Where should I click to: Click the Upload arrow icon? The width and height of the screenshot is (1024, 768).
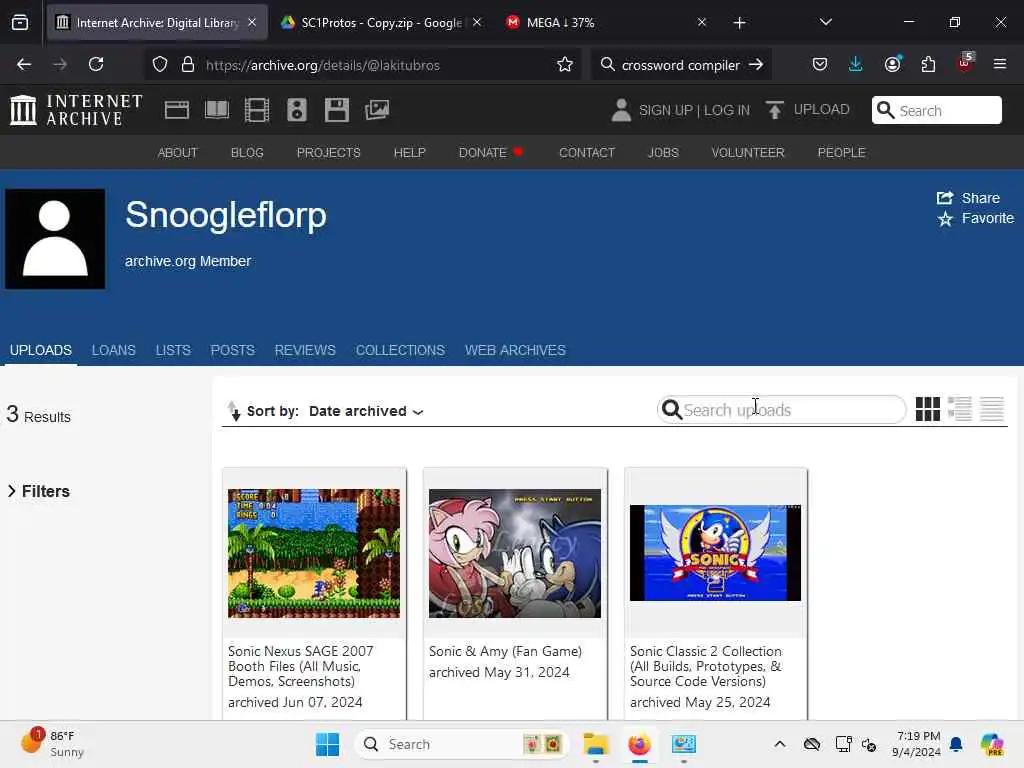[775, 110]
